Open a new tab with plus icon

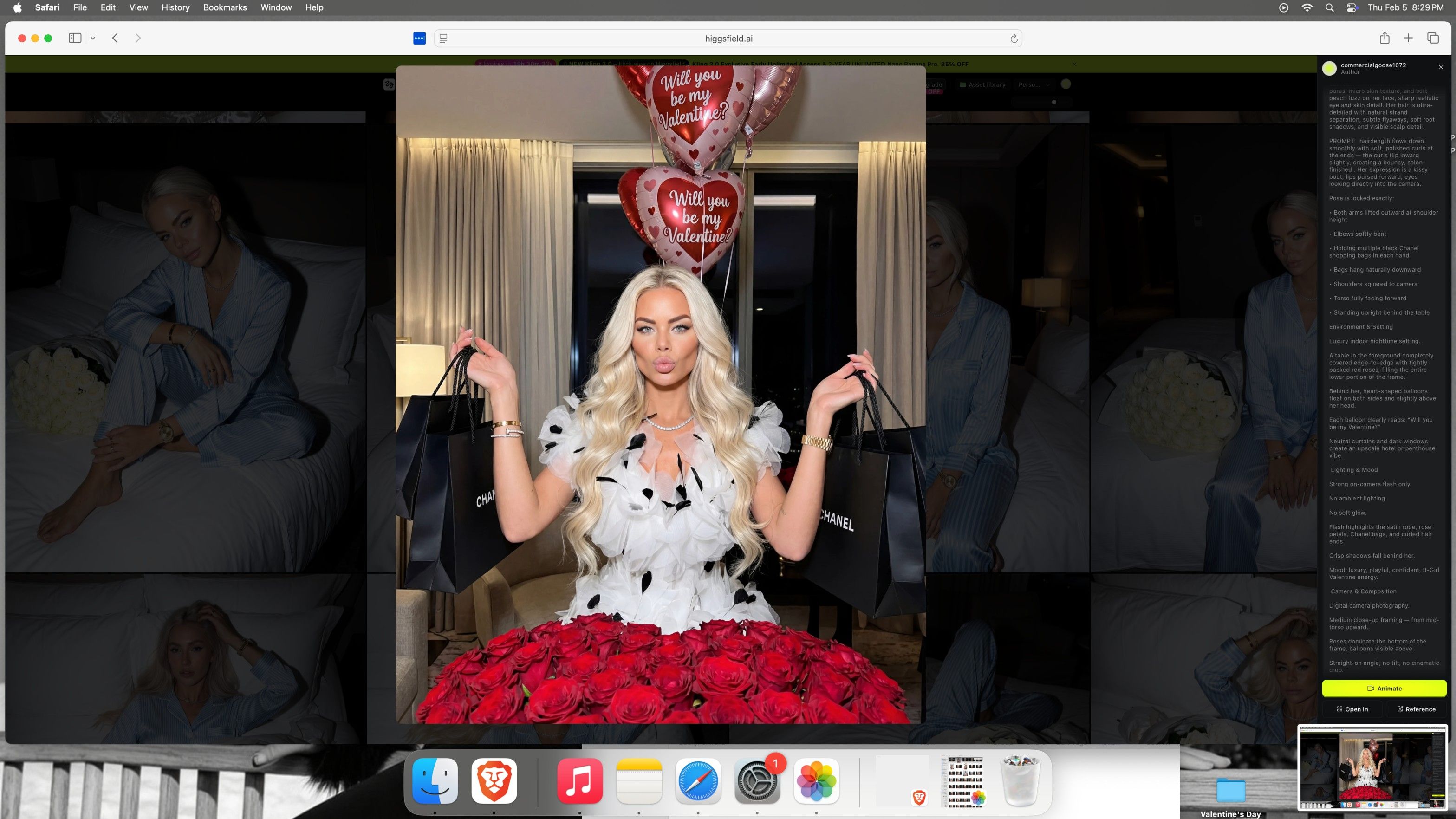pos(1409,38)
